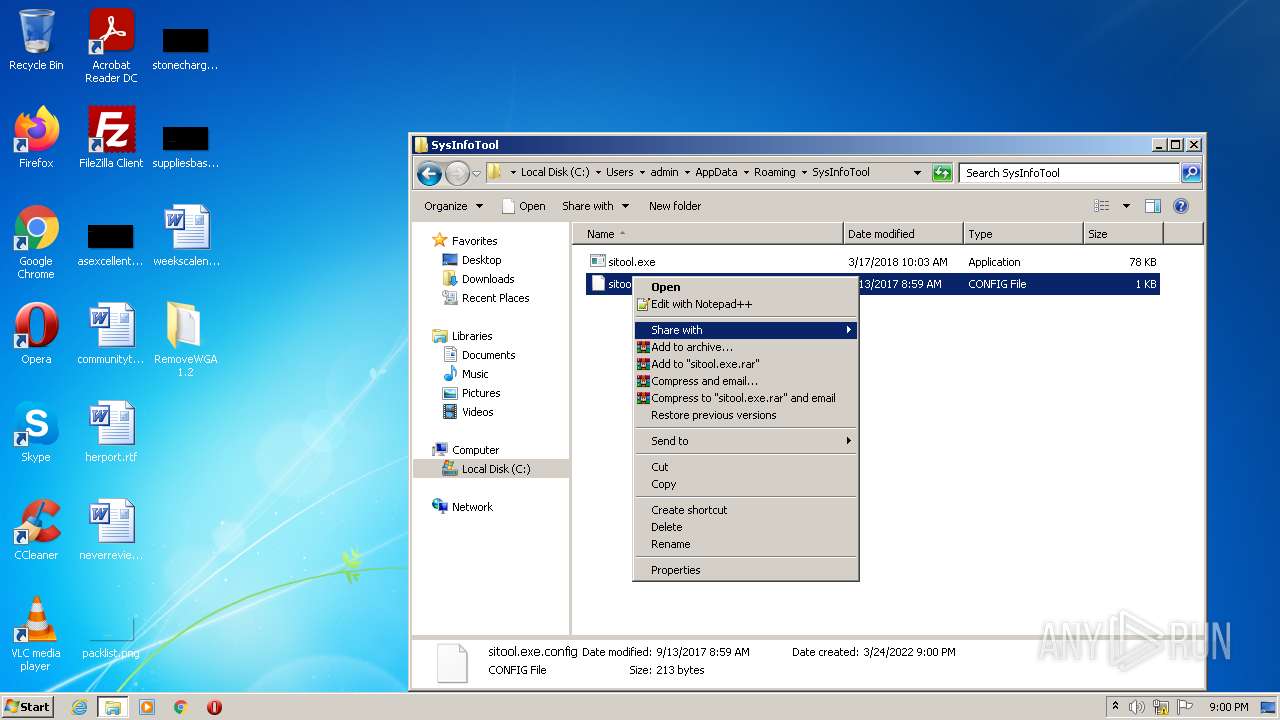The height and width of the screenshot is (720, 1280).
Task: Open the address bar history dropdown
Action: coord(917,173)
